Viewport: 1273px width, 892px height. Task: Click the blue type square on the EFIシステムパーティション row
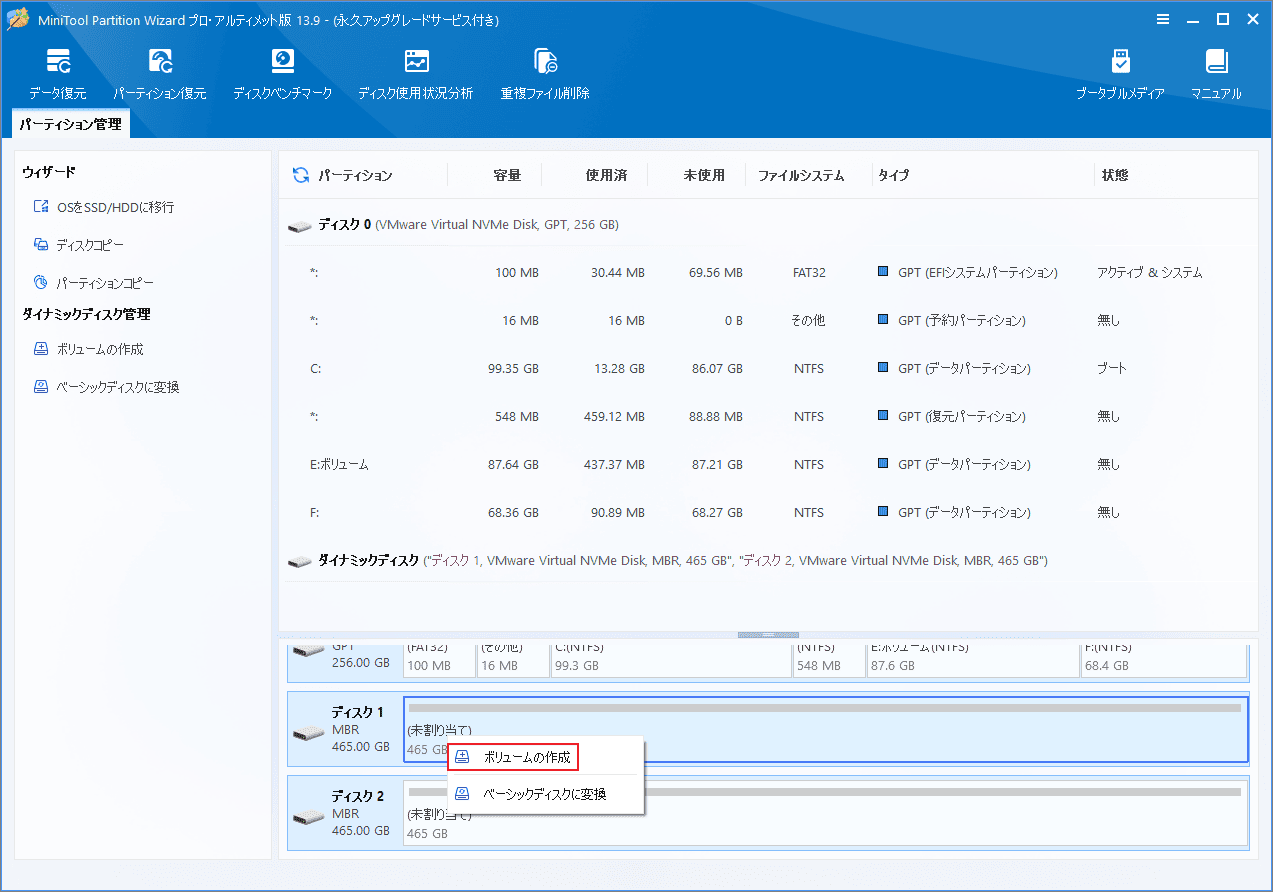[x=883, y=272]
